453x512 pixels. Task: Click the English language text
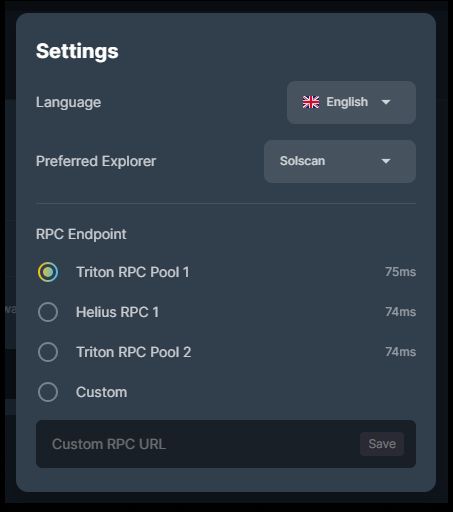pos(347,102)
